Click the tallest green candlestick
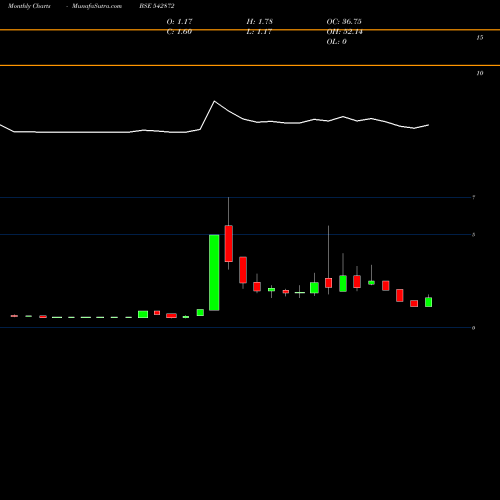This screenshot has width=500, height=500. tap(214, 273)
